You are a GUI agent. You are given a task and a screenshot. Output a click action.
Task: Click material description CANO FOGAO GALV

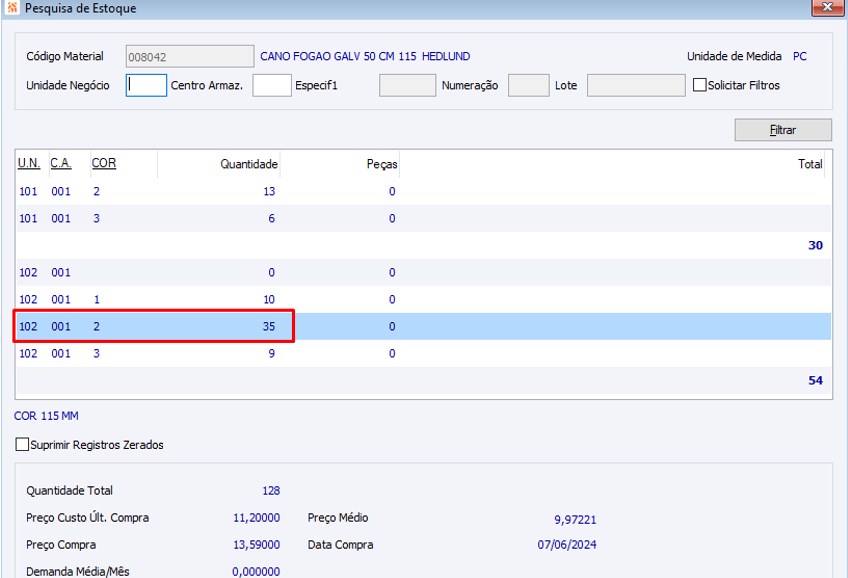[x=365, y=56]
